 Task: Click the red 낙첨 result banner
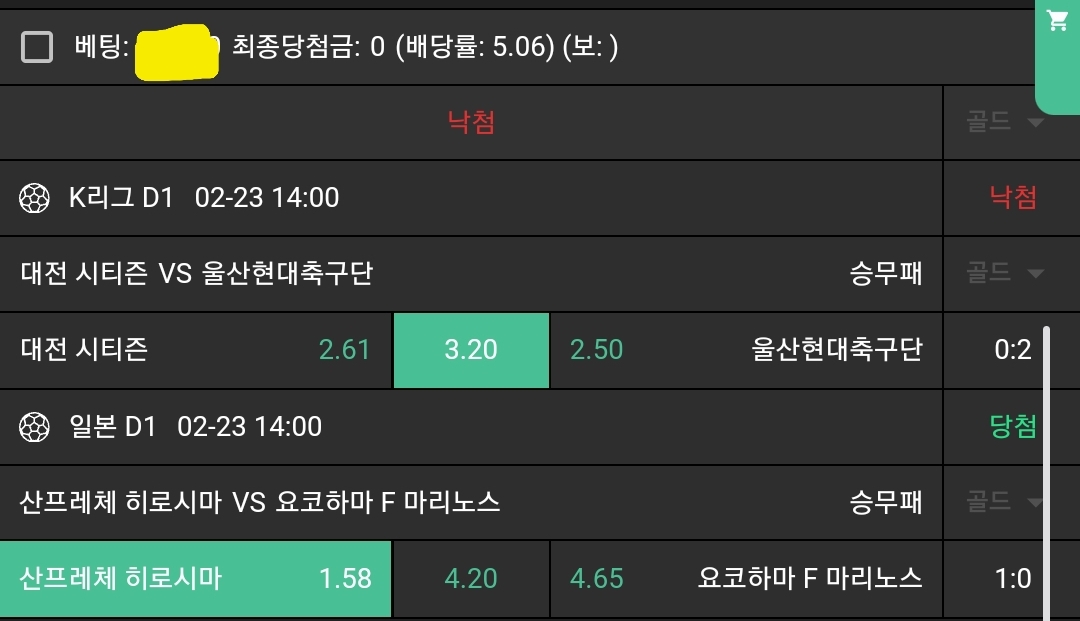click(x=471, y=122)
